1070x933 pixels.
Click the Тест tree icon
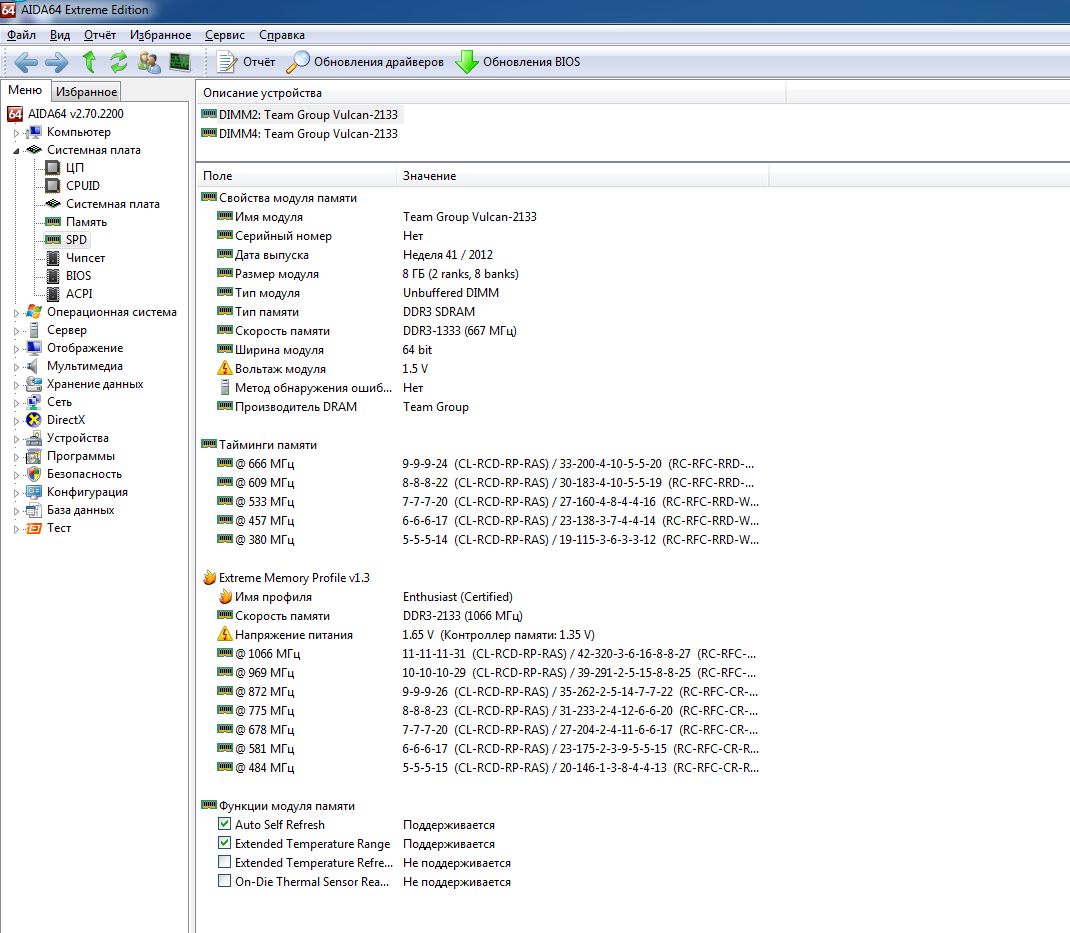pos(33,528)
